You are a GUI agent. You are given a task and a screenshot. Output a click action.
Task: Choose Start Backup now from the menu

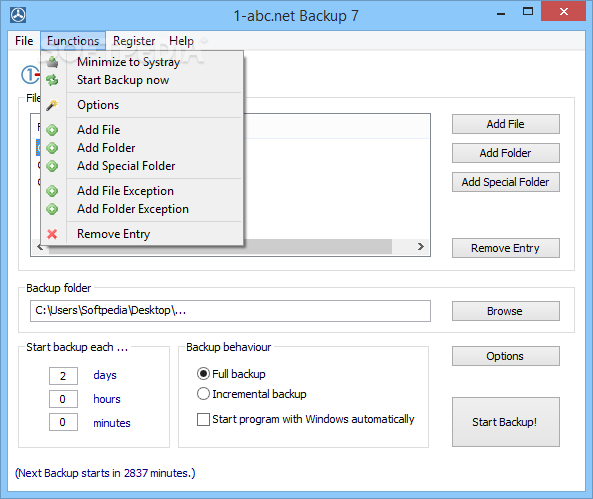coord(142,80)
